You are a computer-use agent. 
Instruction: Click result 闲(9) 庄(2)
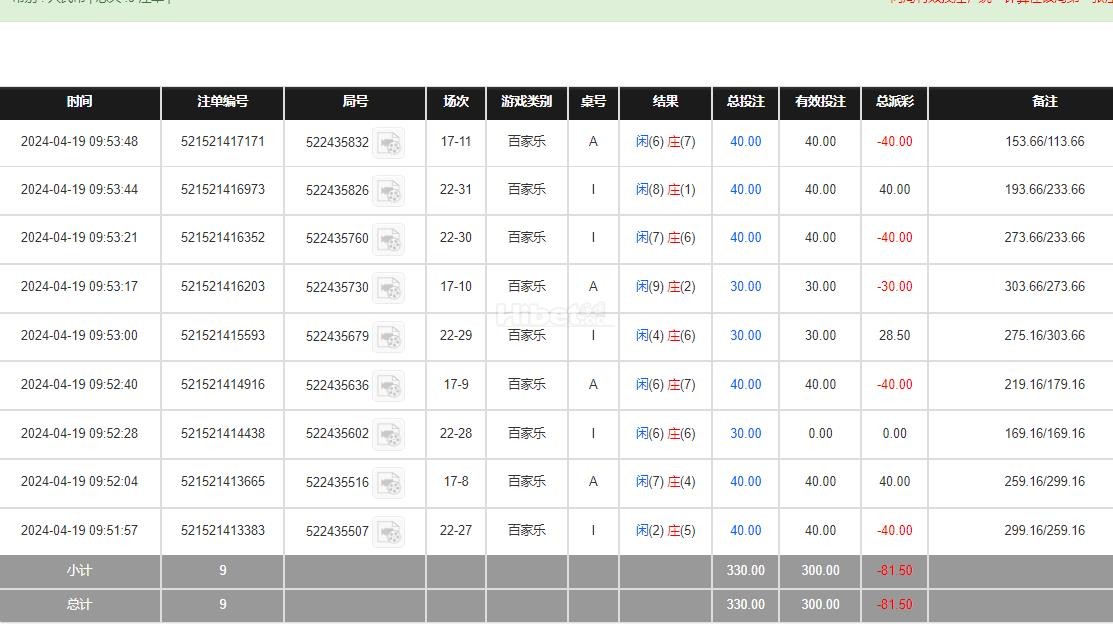pyautogui.click(x=665, y=286)
